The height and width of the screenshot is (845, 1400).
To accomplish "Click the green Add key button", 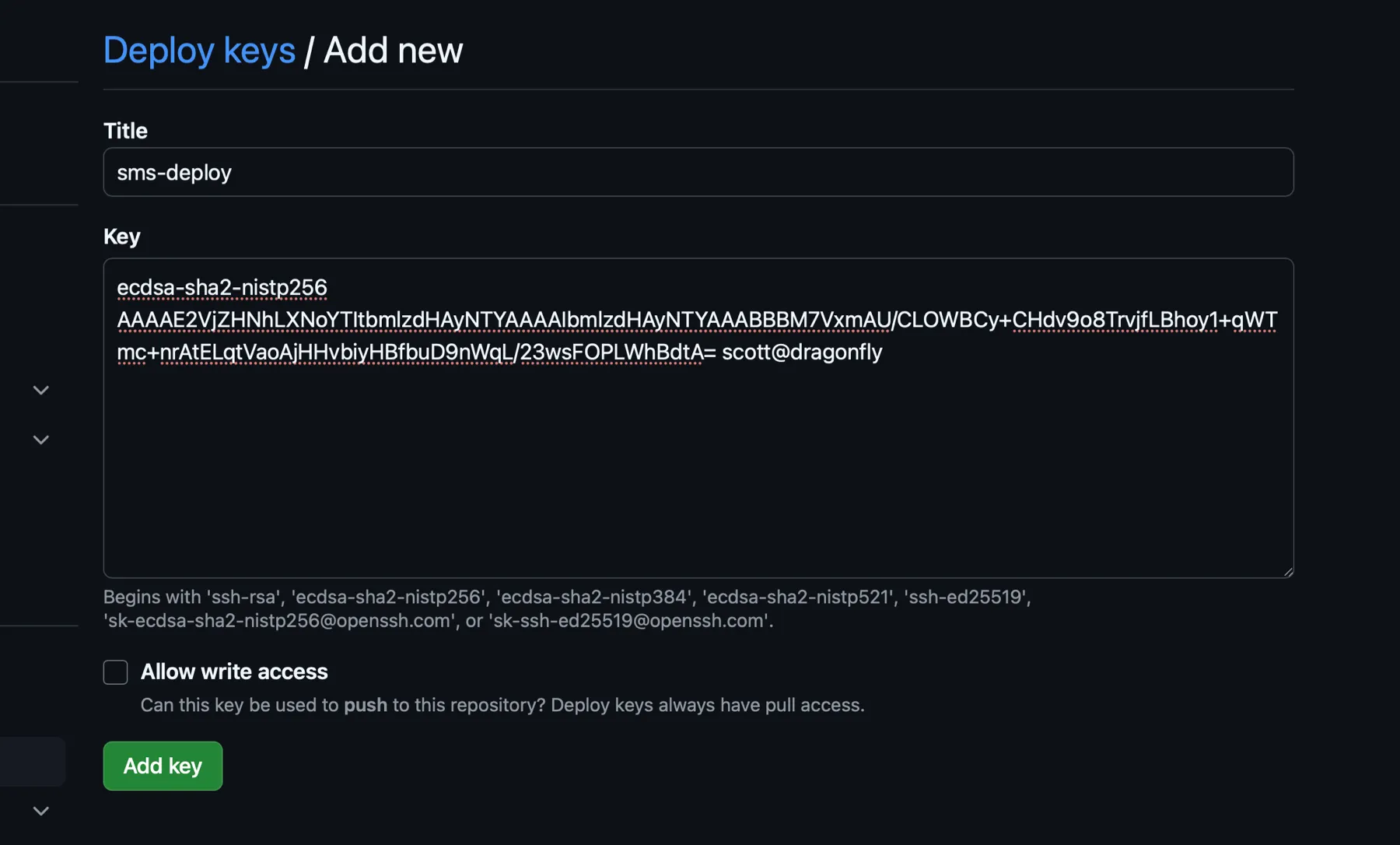I will (x=162, y=766).
